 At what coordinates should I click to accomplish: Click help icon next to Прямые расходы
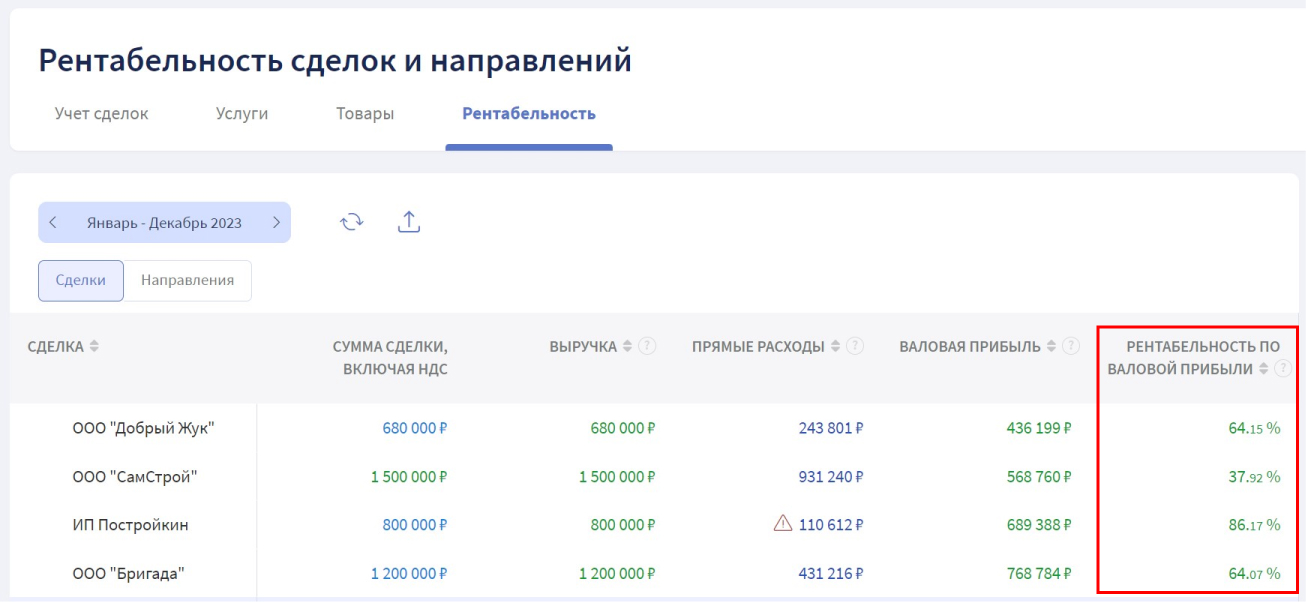click(855, 346)
